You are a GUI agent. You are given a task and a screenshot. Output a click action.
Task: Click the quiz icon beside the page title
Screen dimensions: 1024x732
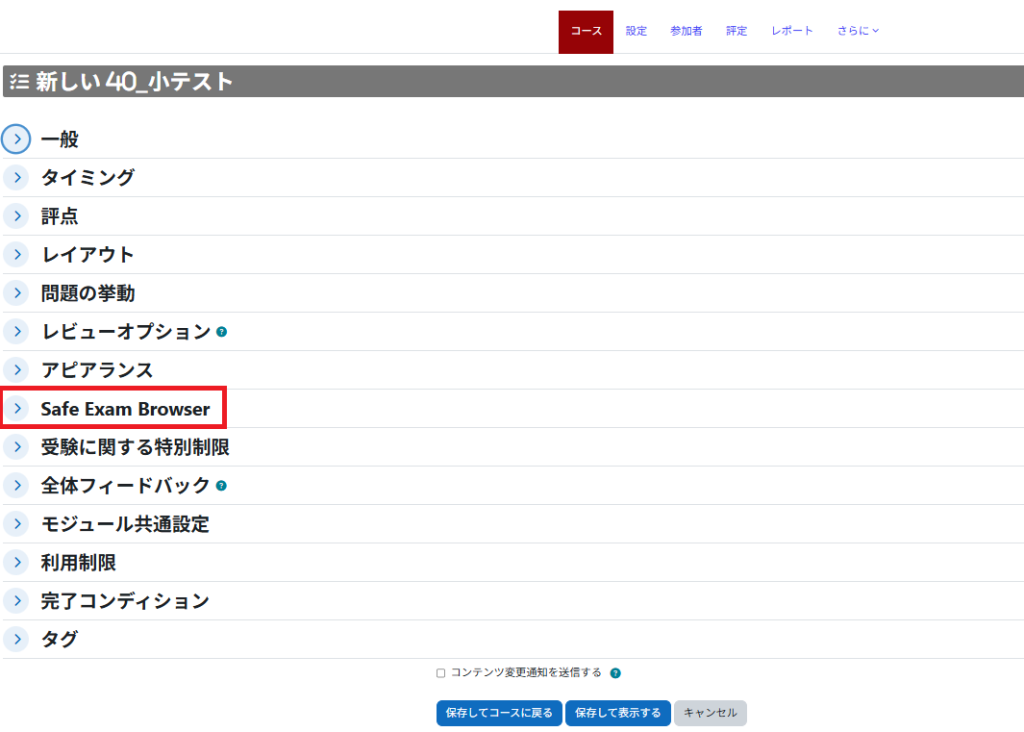pyautogui.click(x=20, y=82)
